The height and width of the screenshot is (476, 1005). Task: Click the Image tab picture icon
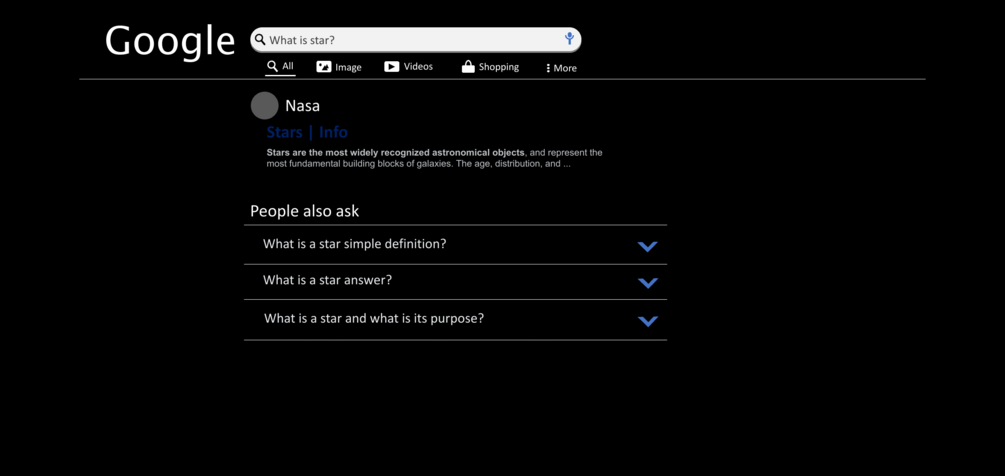tap(324, 67)
